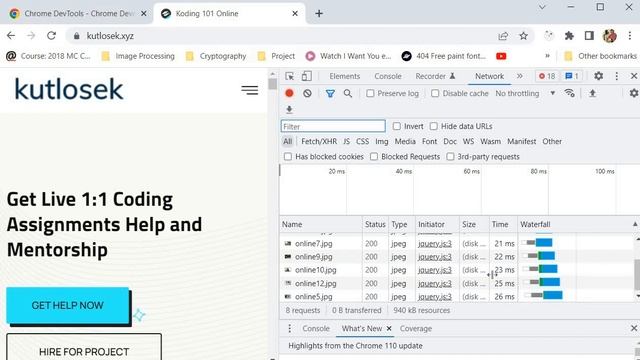Clear the network log

point(307,93)
